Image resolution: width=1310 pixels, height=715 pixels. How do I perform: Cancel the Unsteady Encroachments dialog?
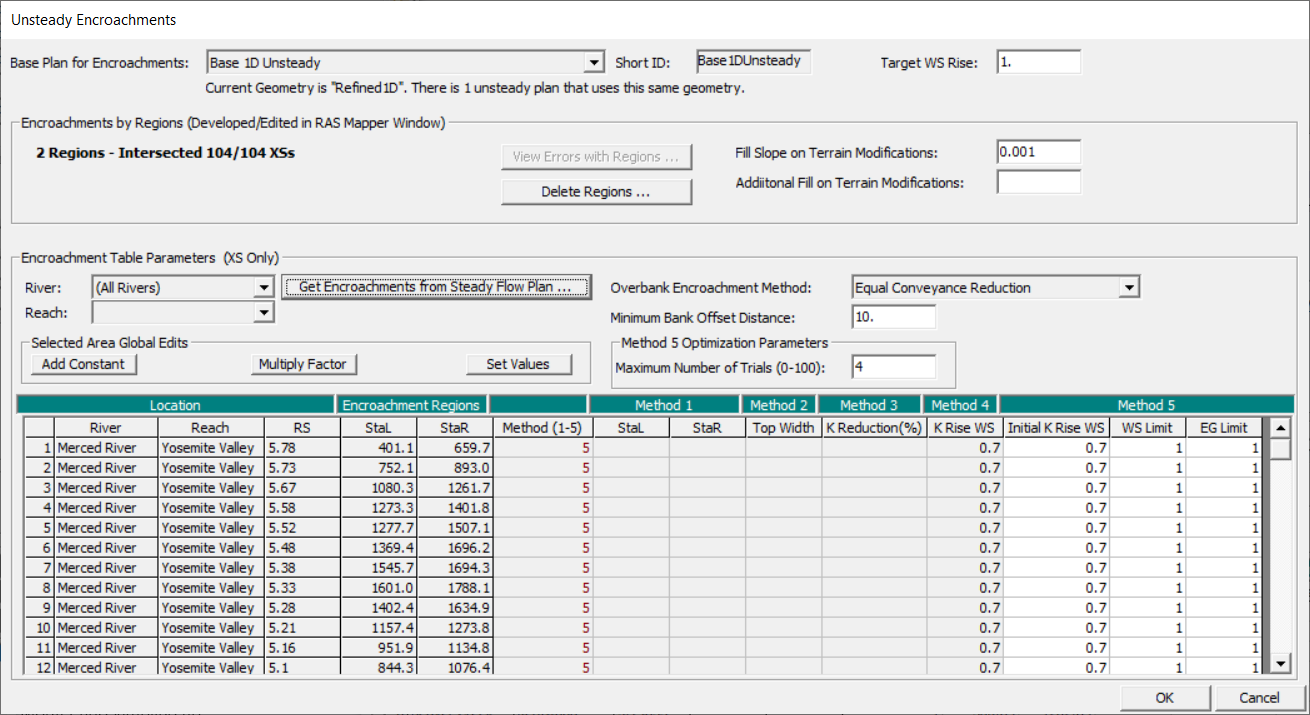(1259, 698)
